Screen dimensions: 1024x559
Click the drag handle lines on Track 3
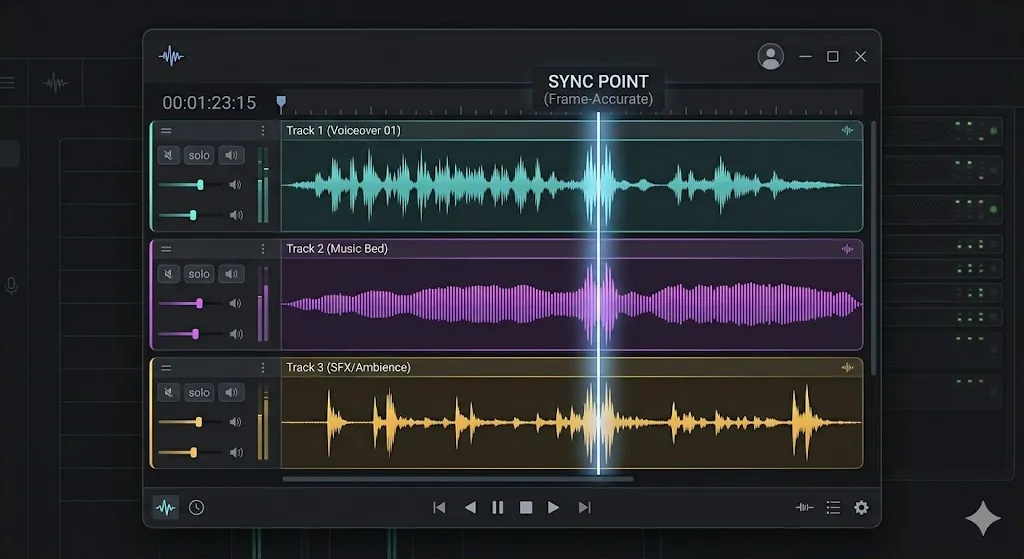166,368
